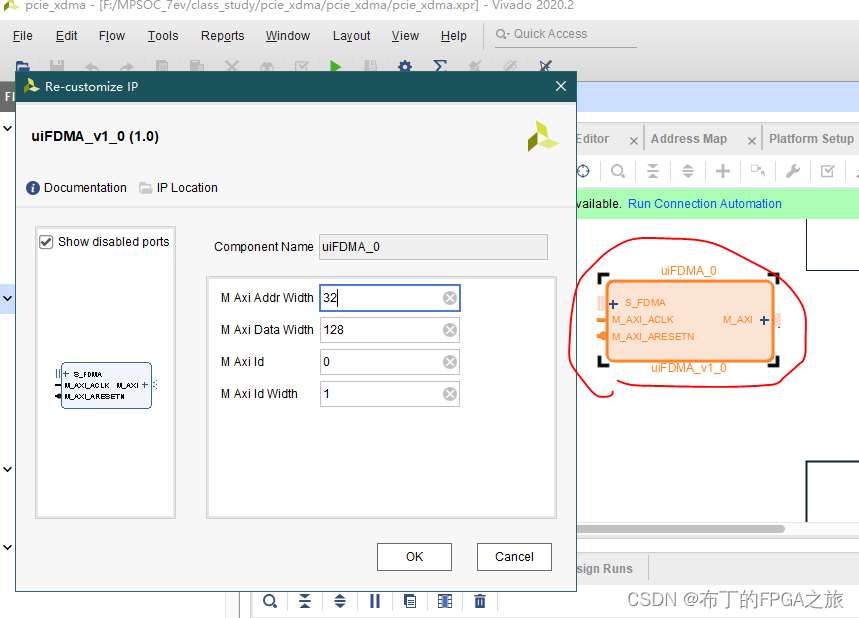Click the trash delete icon in bottom panel
This screenshot has width=859, height=618.
[x=480, y=602]
